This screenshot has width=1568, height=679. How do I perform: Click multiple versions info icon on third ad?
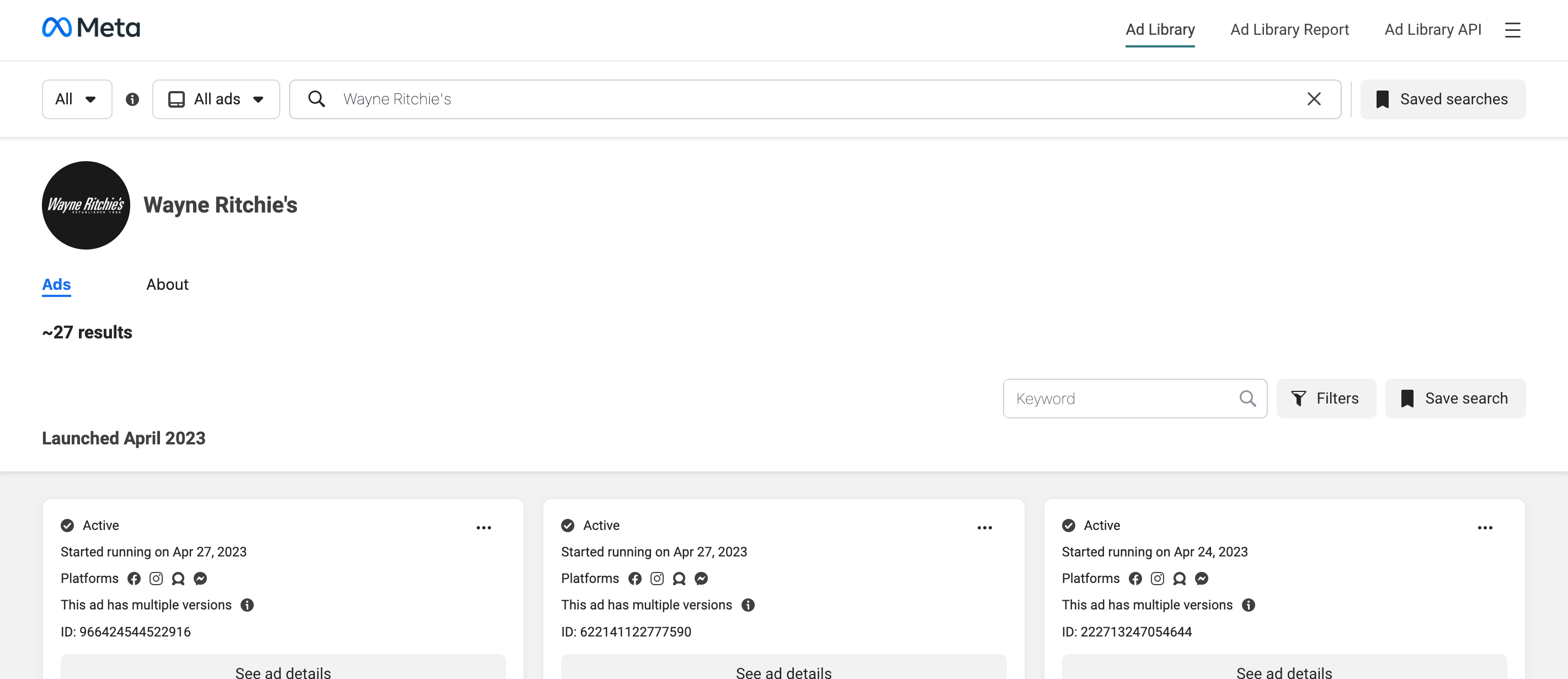coord(1248,604)
